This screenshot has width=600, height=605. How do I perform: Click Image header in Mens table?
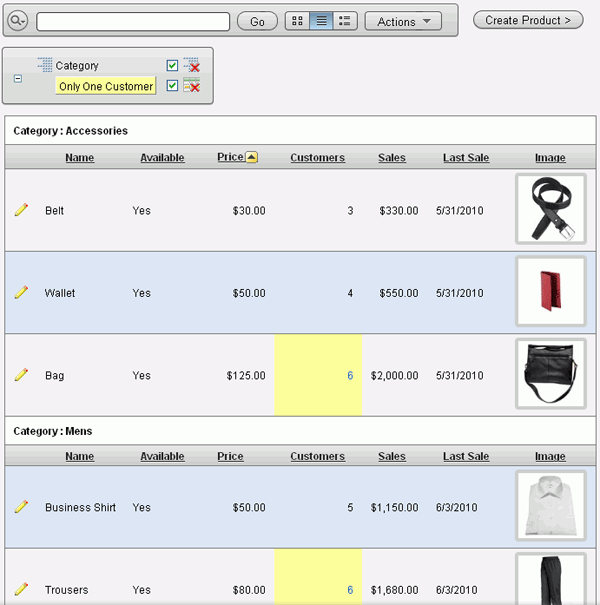tap(550, 456)
